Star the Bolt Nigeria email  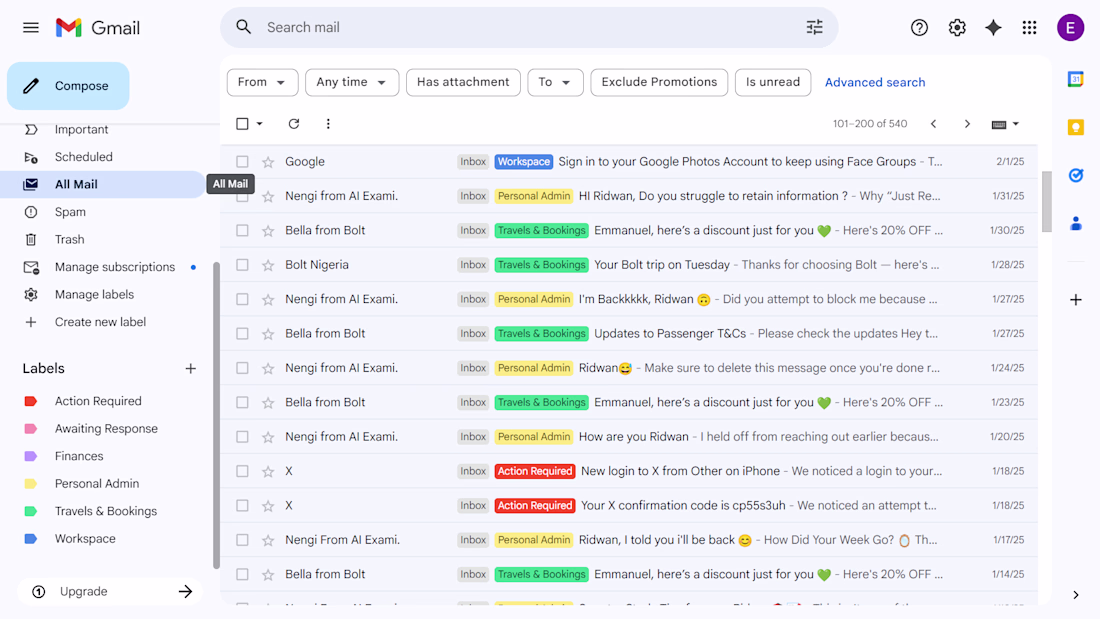[x=268, y=265]
